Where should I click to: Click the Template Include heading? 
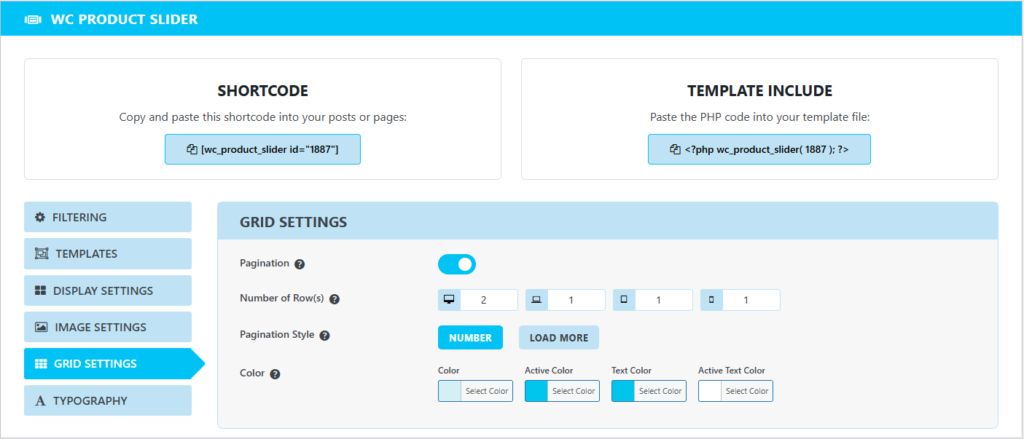(760, 91)
